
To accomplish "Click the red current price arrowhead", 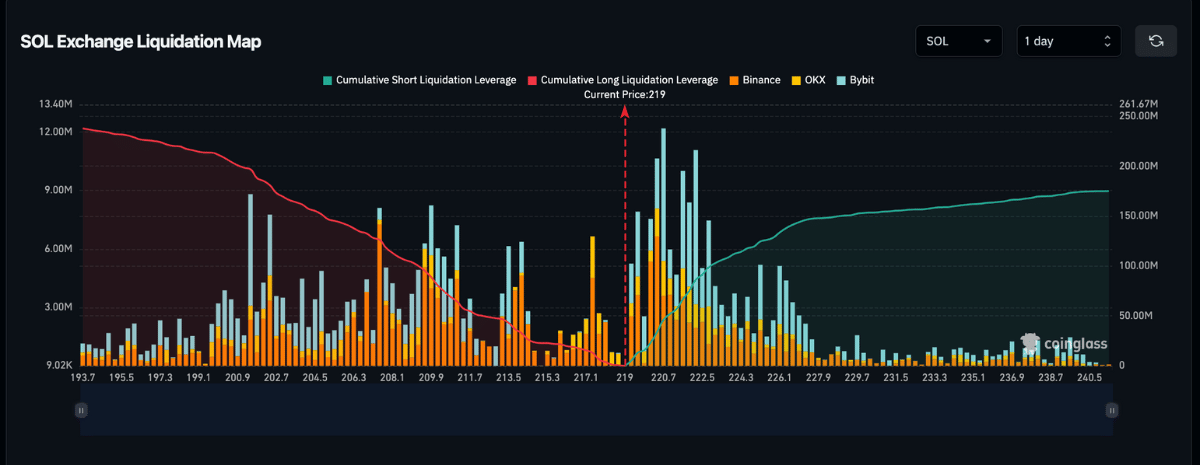I will click(x=625, y=112).
